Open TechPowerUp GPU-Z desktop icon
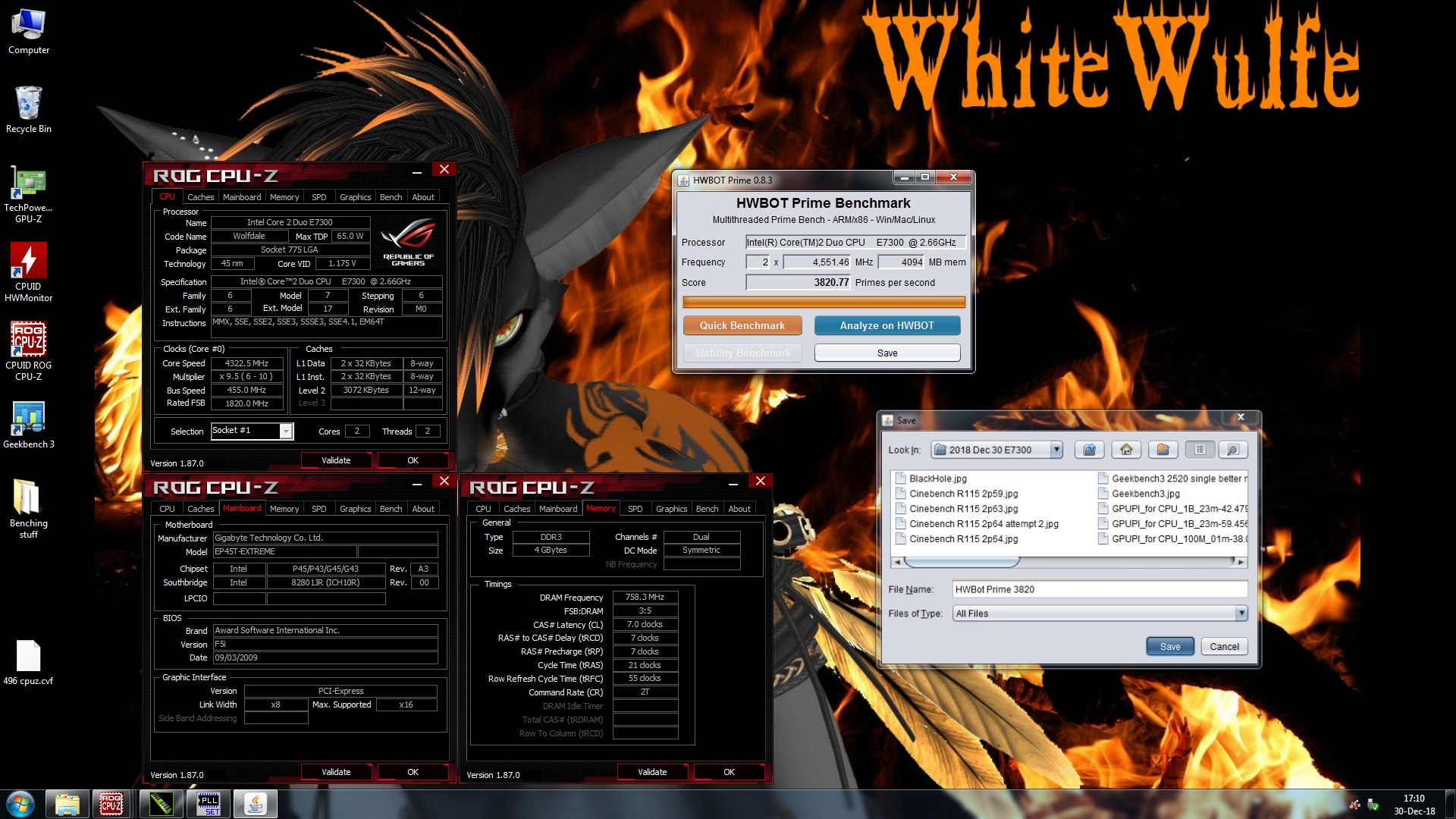The height and width of the screenshot is (819, 1456). pyautogui.click(x=29, y=196)
